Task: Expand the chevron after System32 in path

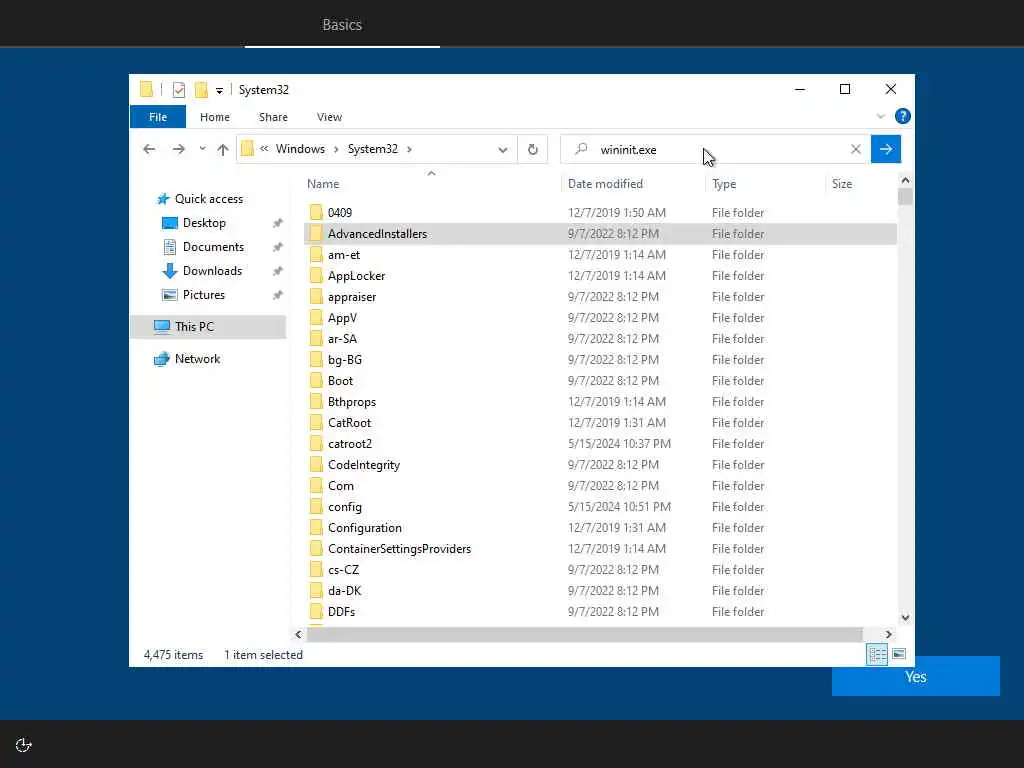Action: tap(409, 150)
